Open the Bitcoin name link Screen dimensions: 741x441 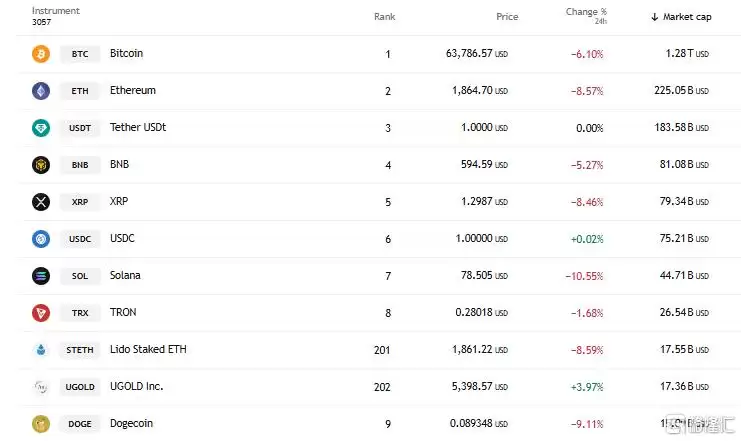(x=127, y=54)
